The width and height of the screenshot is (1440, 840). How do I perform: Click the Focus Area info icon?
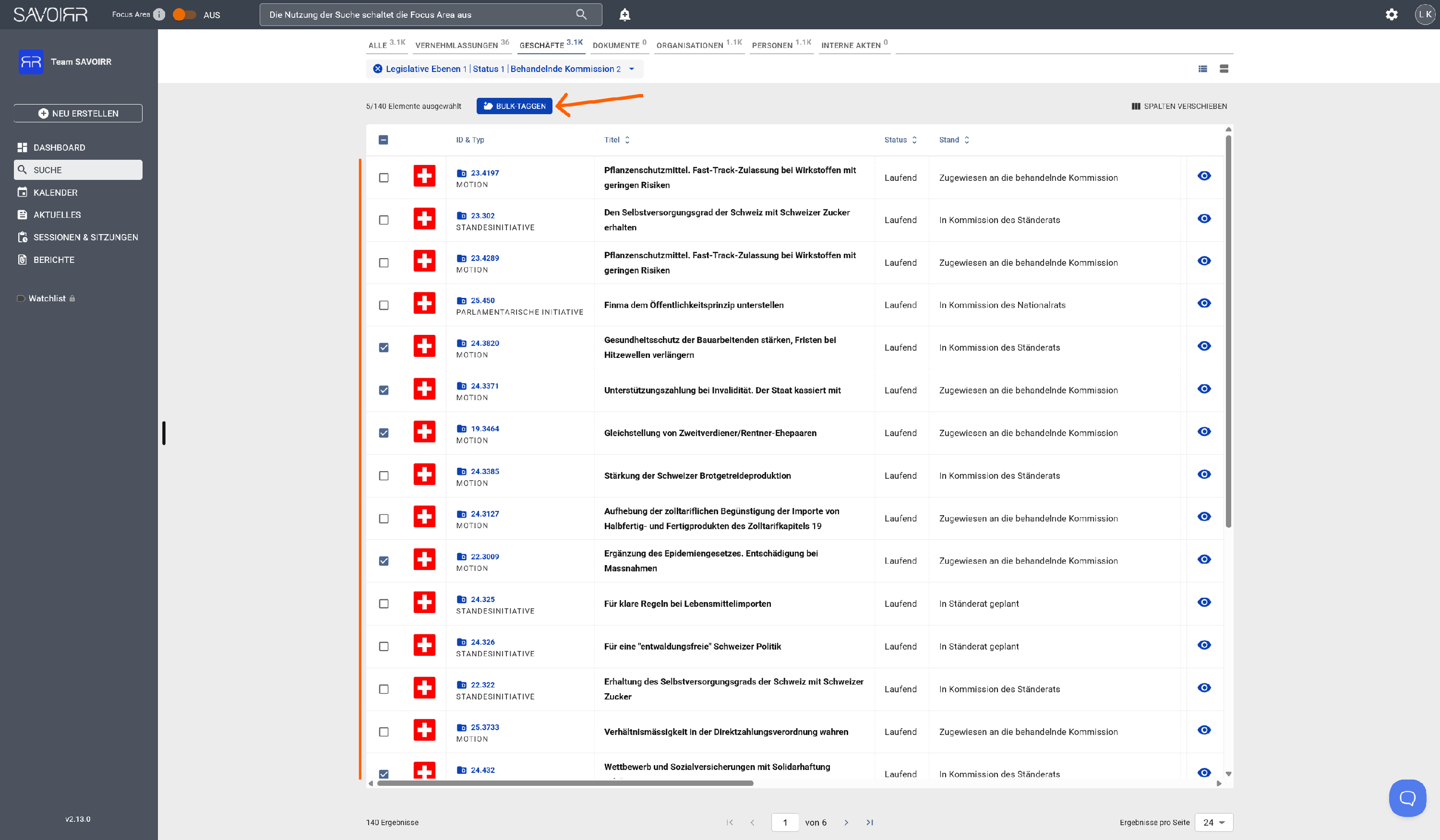click(159, 15)
